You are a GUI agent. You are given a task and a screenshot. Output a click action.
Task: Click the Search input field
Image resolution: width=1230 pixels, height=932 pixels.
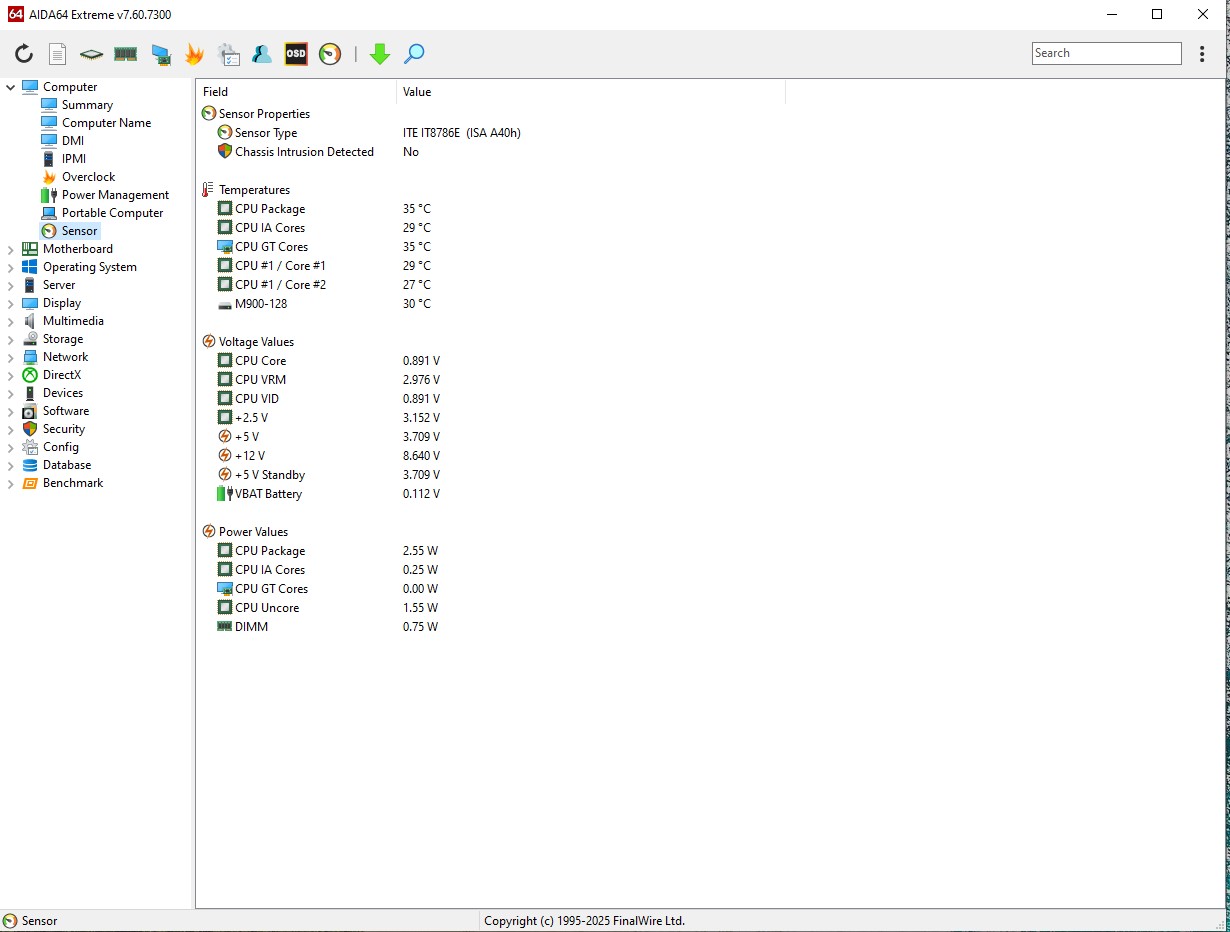coord(1106,54)
